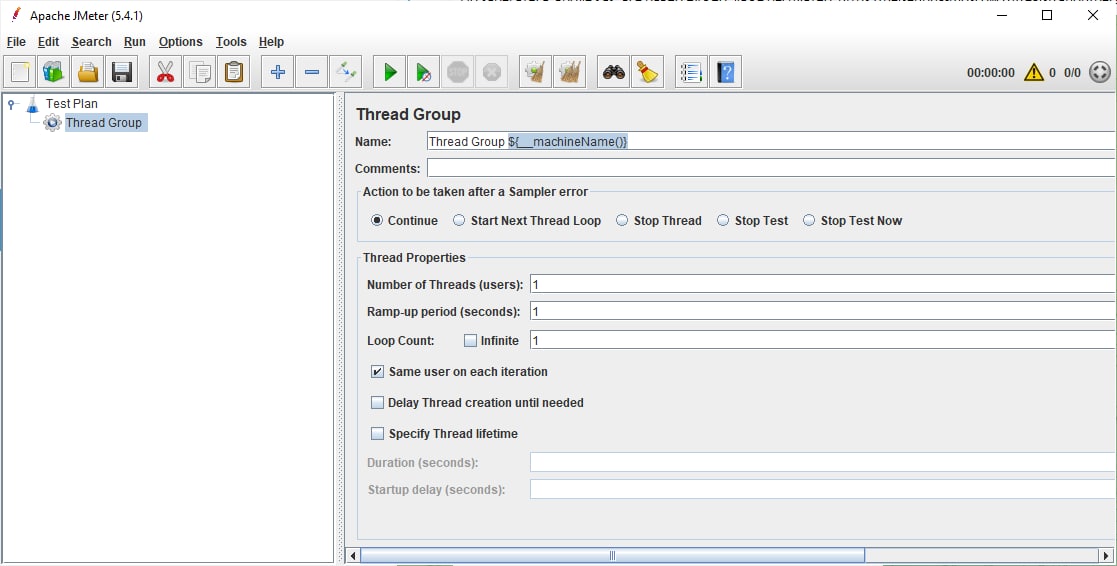The height and width of the screenshot is (566, 1117).
Task: Select the Stop Test Now option
Action: tap(809, 221)
